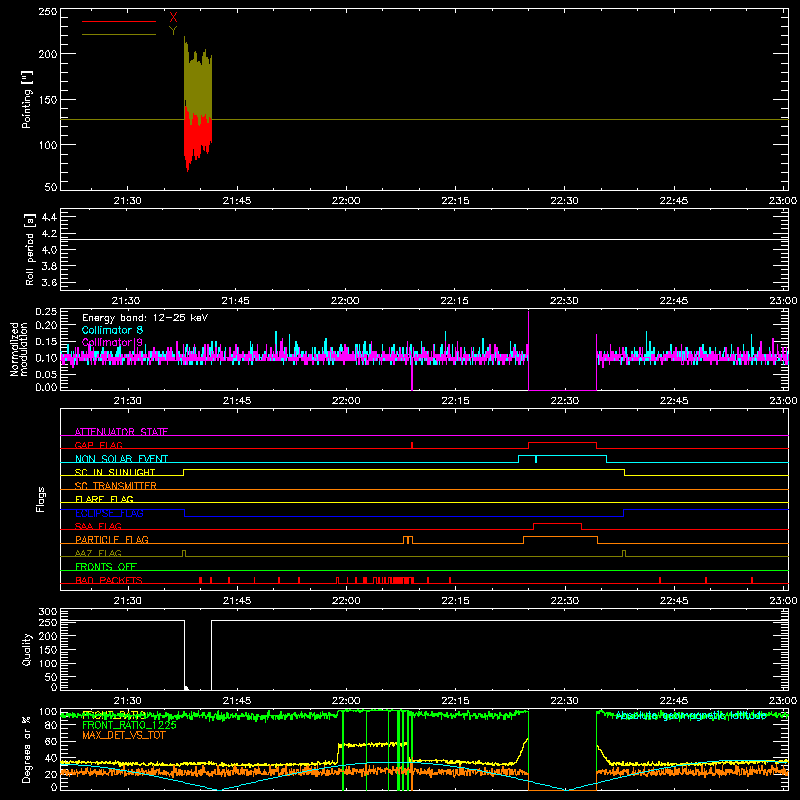Click the 'Flags' vertical axis title
Image resolution: width=800 pixels, height=800 pixels.
click(x=40, y=499)
